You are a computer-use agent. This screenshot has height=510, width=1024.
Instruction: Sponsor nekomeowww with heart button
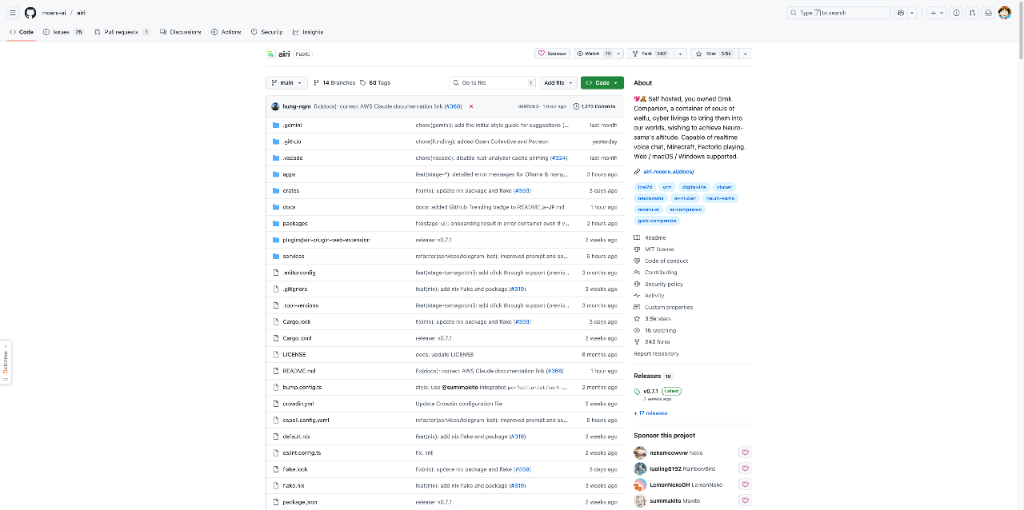point(745,452)
